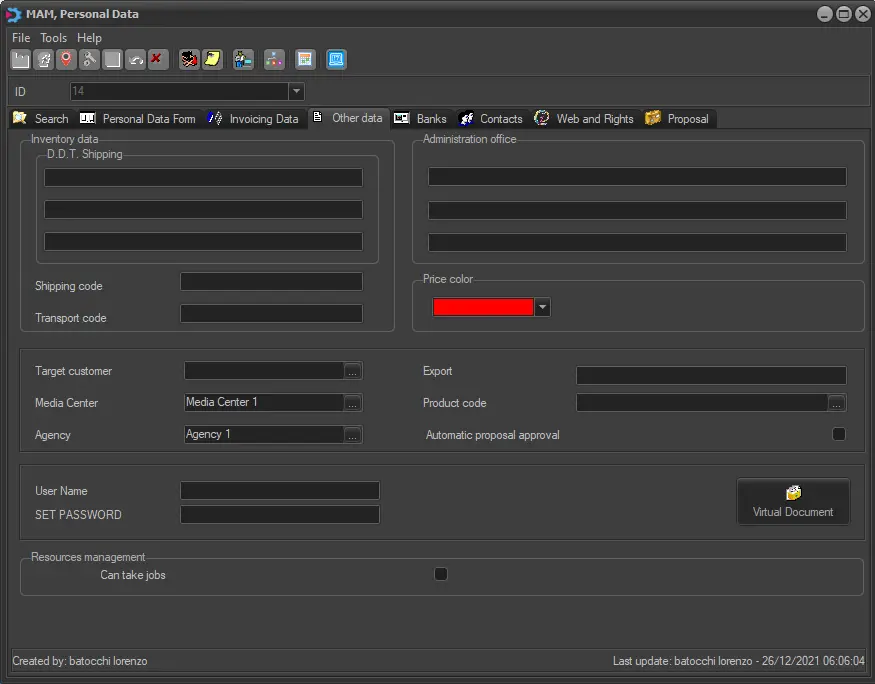This screenshot has height=684, width=875.
Task: Click the wrench tools toolbar icon
Action: 89,60
